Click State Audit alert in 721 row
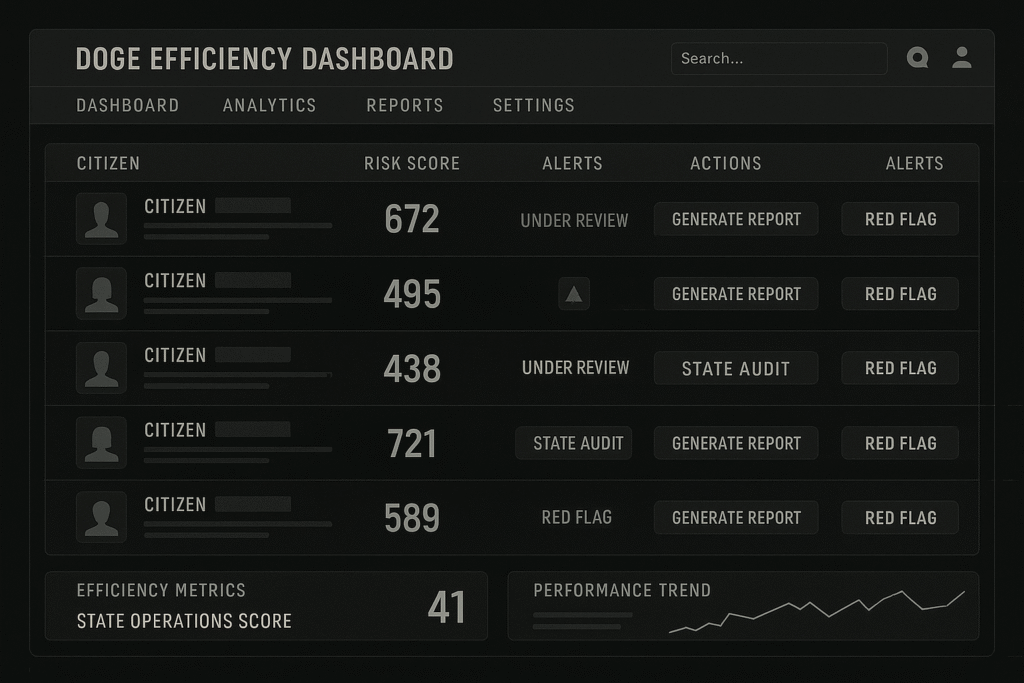Image resolution: width=1024 pixels, height=683 pixels. [x=574, y=443]
